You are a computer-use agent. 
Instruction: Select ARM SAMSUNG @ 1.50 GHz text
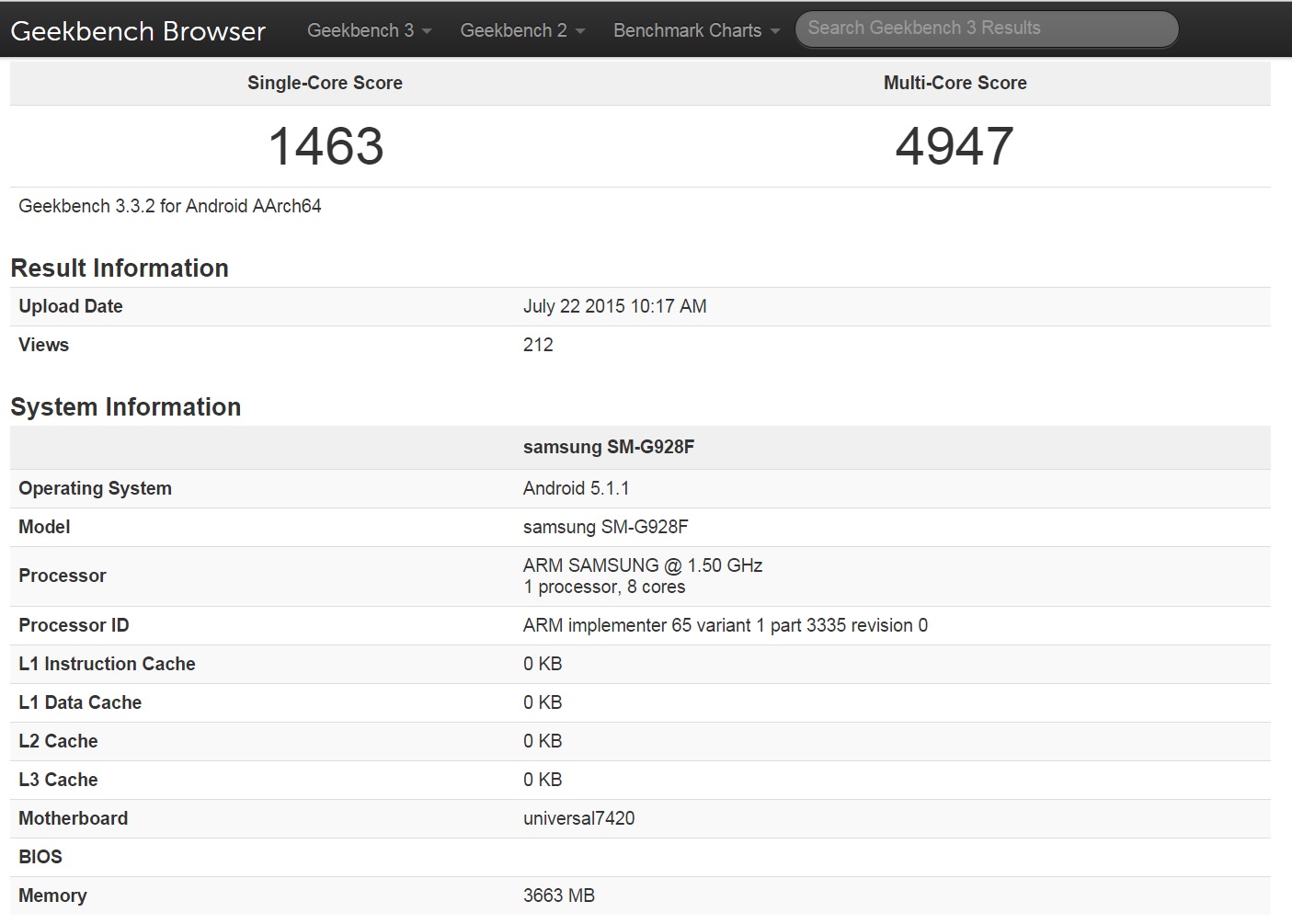643,565
